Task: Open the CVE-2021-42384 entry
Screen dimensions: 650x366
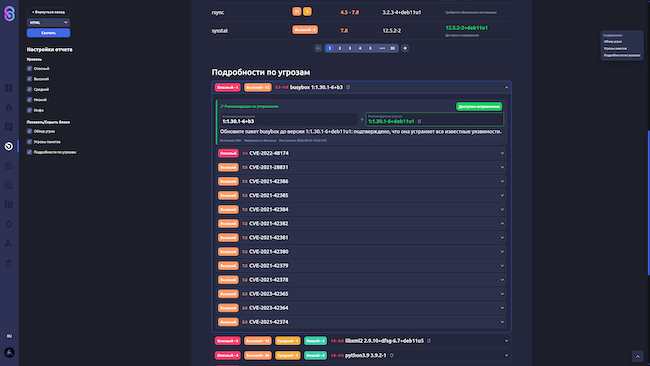Action: click(x=361, y=210)
